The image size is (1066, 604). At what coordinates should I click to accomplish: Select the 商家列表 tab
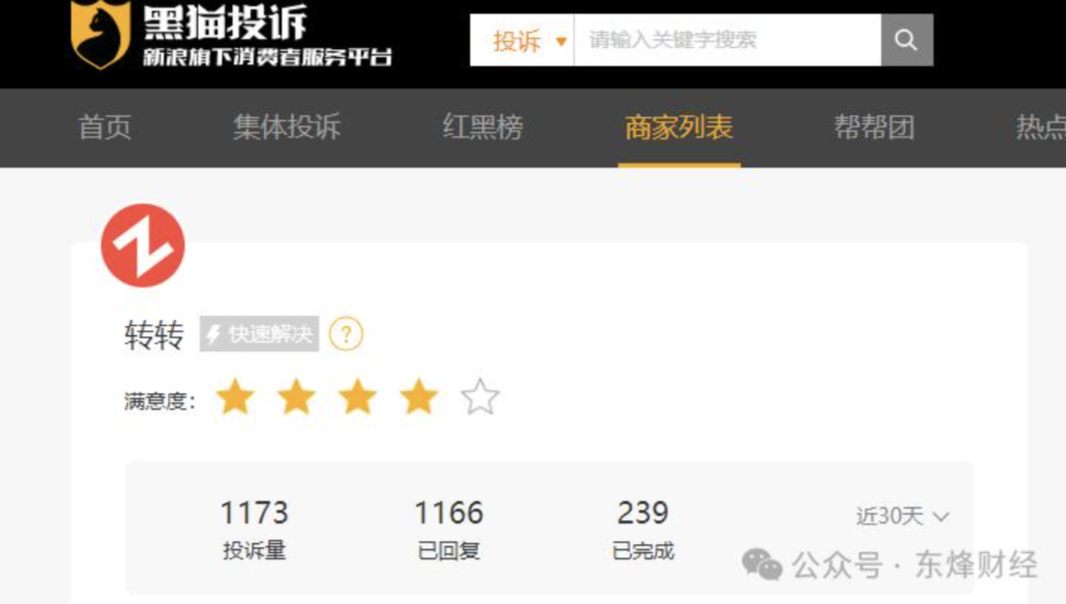tap(679, 127)
